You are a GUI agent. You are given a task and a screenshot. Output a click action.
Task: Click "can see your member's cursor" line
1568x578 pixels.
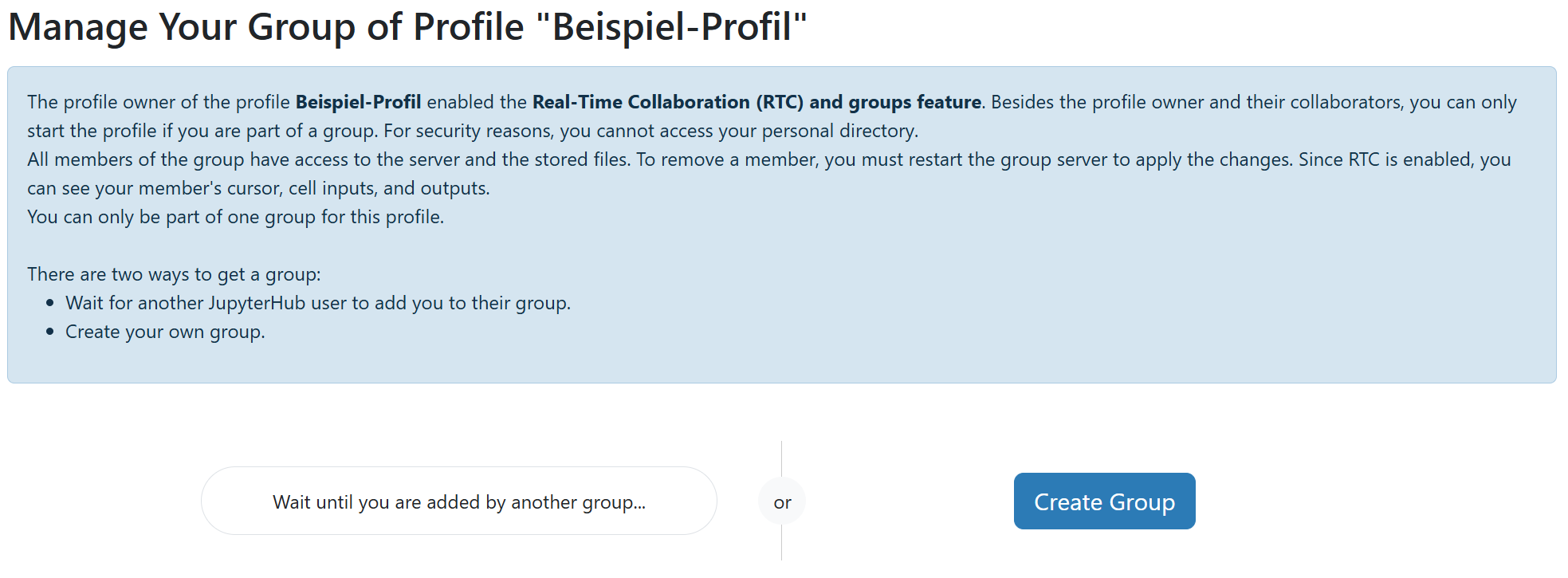258,188
